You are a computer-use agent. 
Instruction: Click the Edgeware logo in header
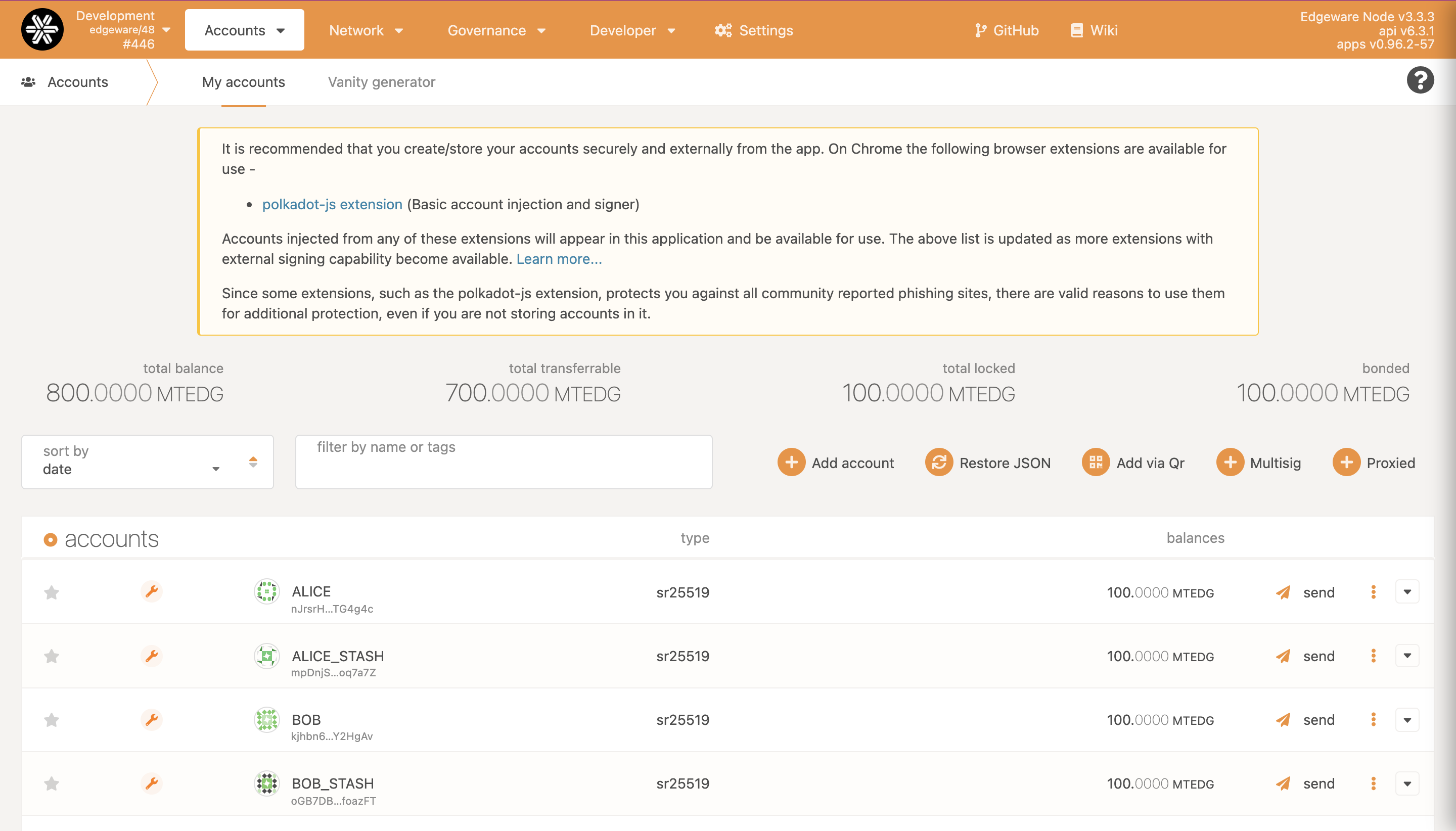(x=42, y=30)
